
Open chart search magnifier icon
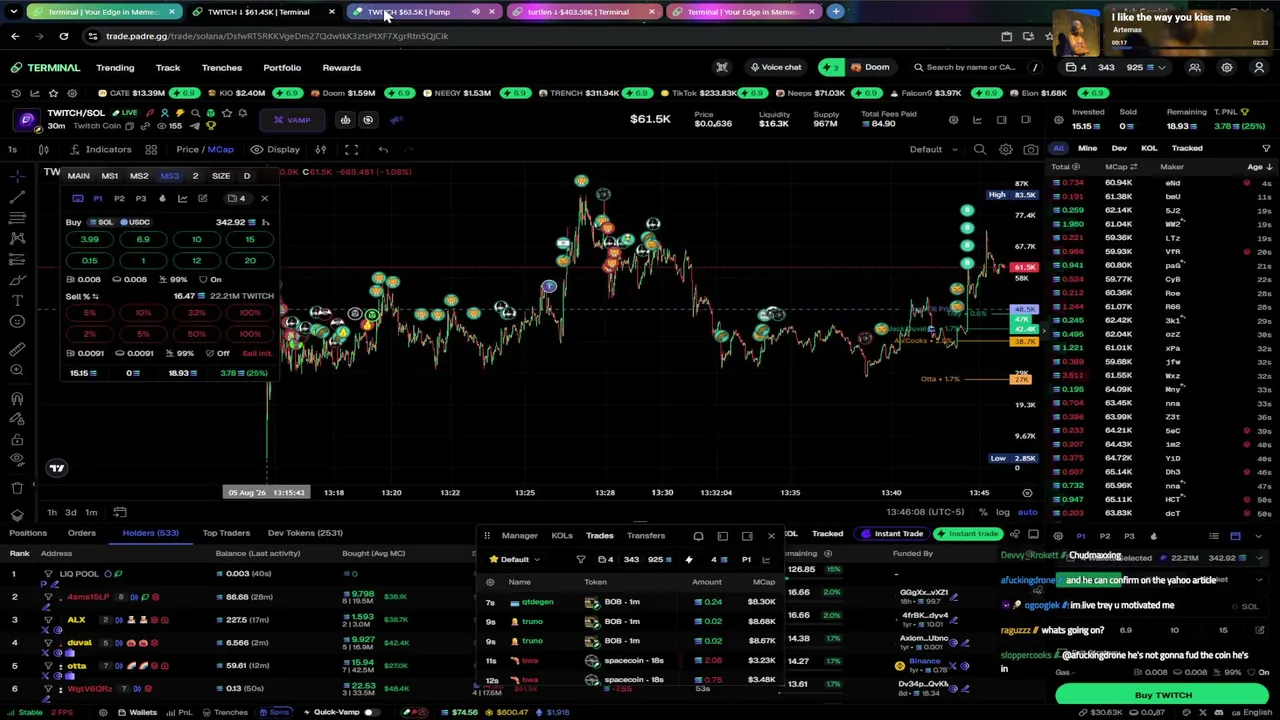980,149
